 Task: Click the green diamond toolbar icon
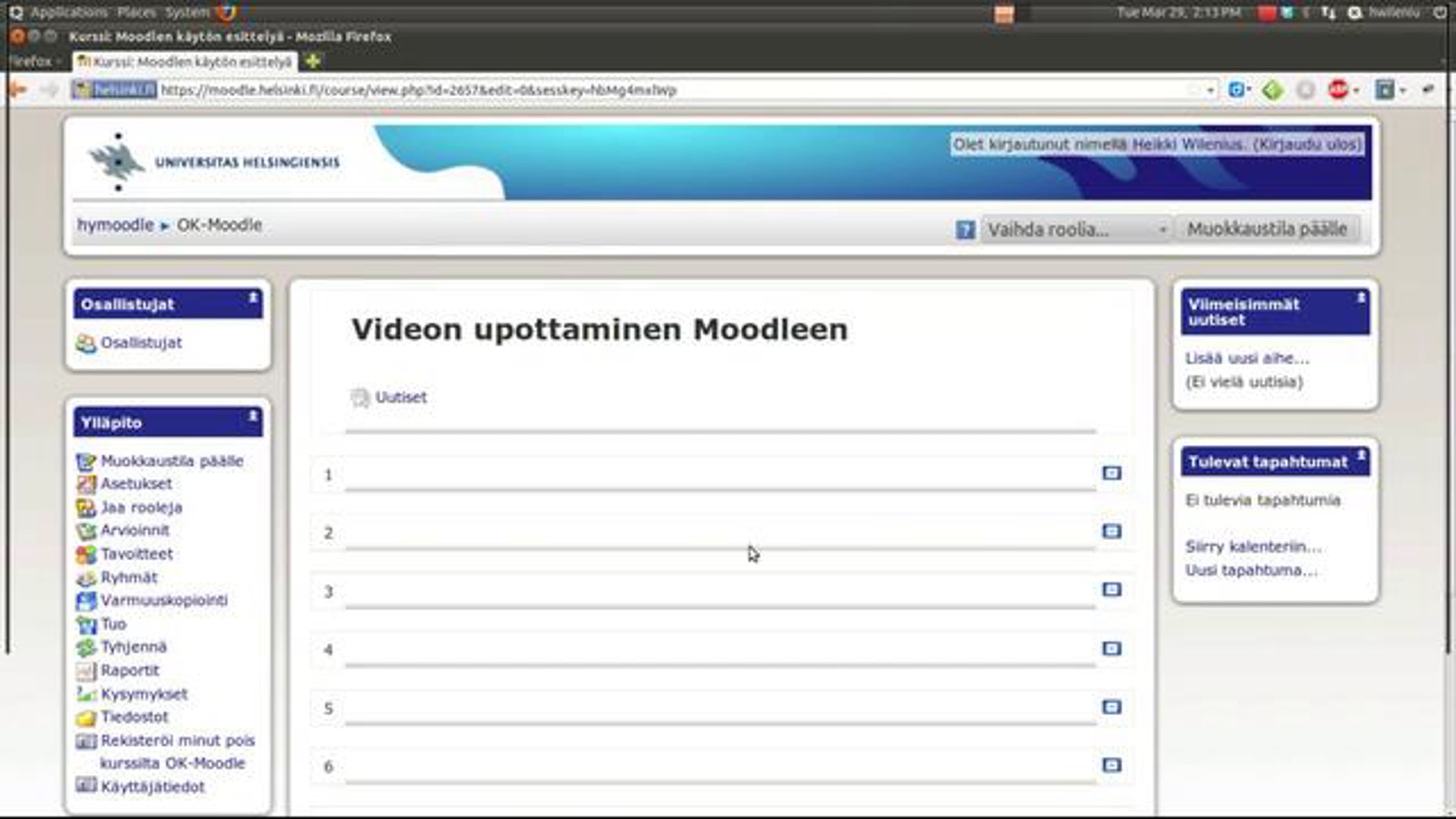[1272, 90]
